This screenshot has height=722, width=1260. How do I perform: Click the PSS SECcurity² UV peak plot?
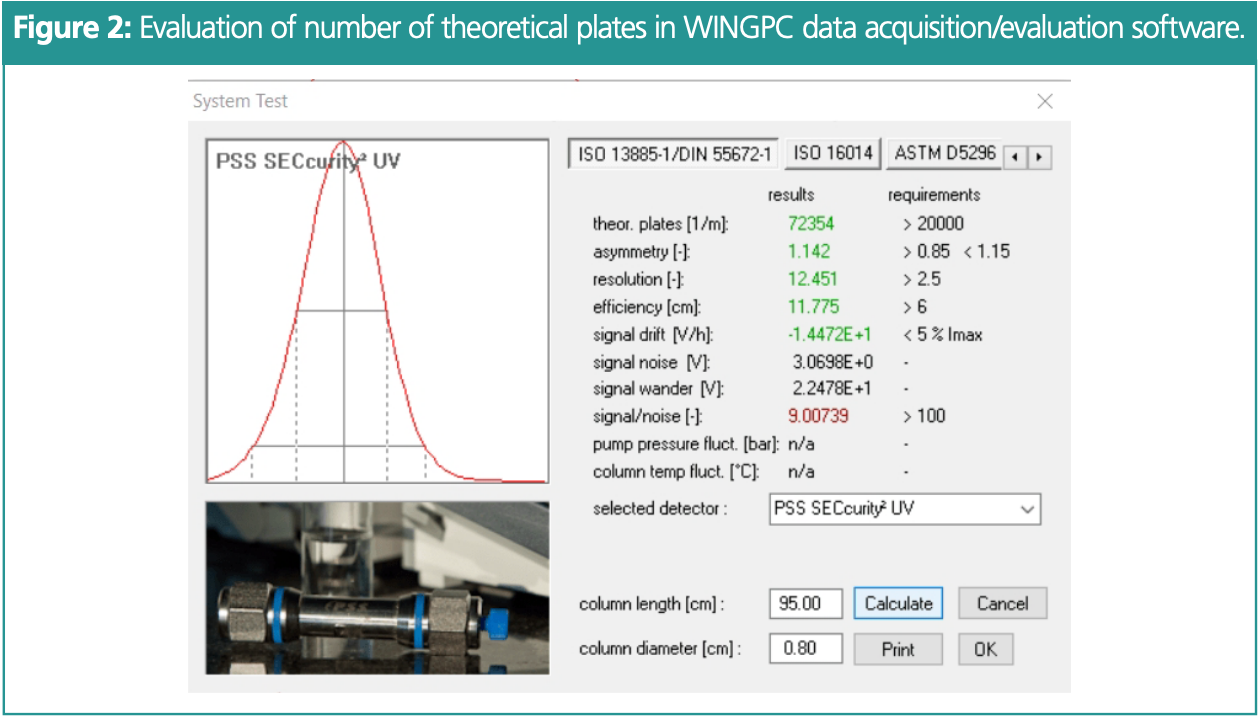tap(377, 308)
